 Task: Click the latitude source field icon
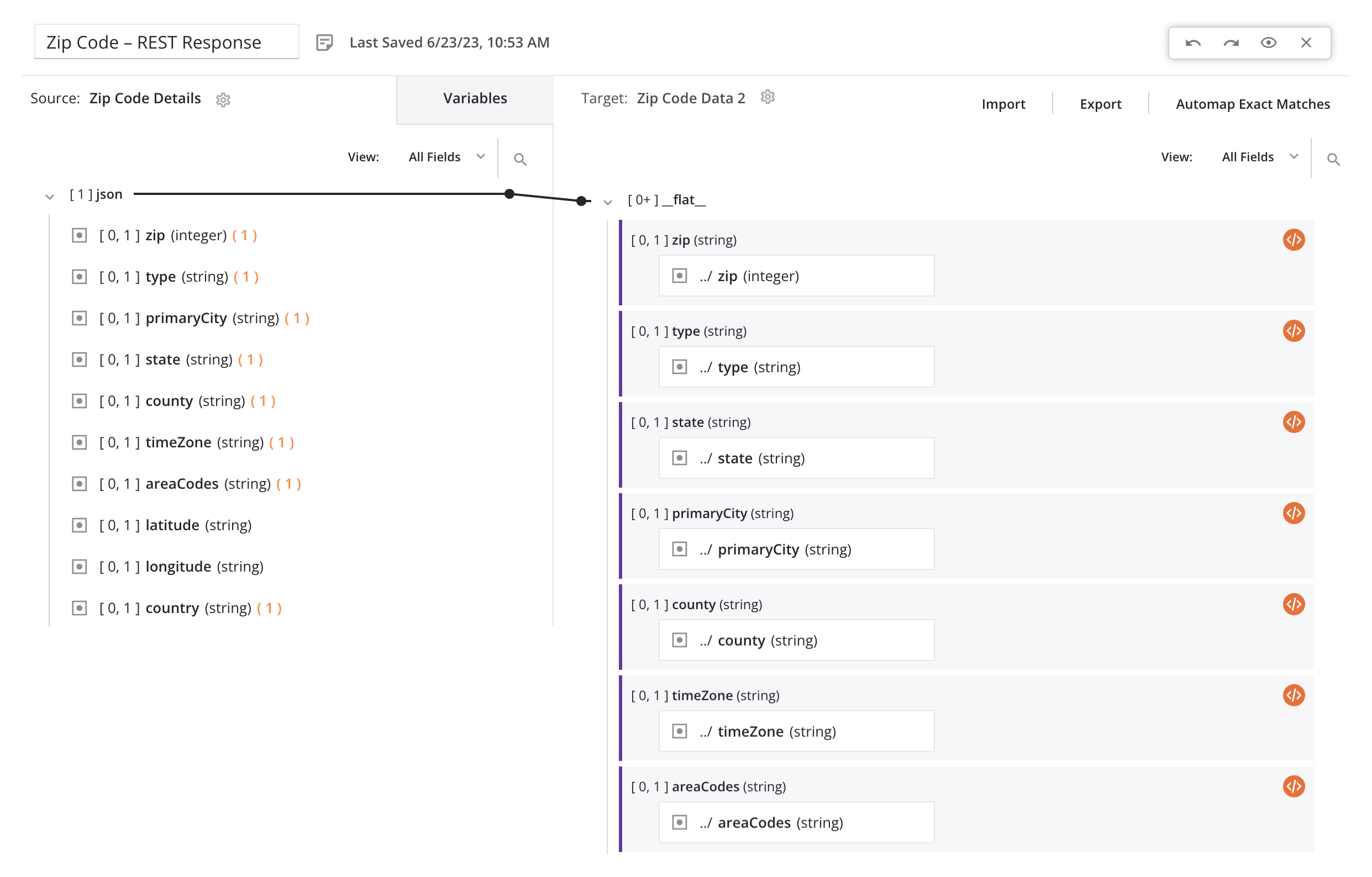pos(79,525)
